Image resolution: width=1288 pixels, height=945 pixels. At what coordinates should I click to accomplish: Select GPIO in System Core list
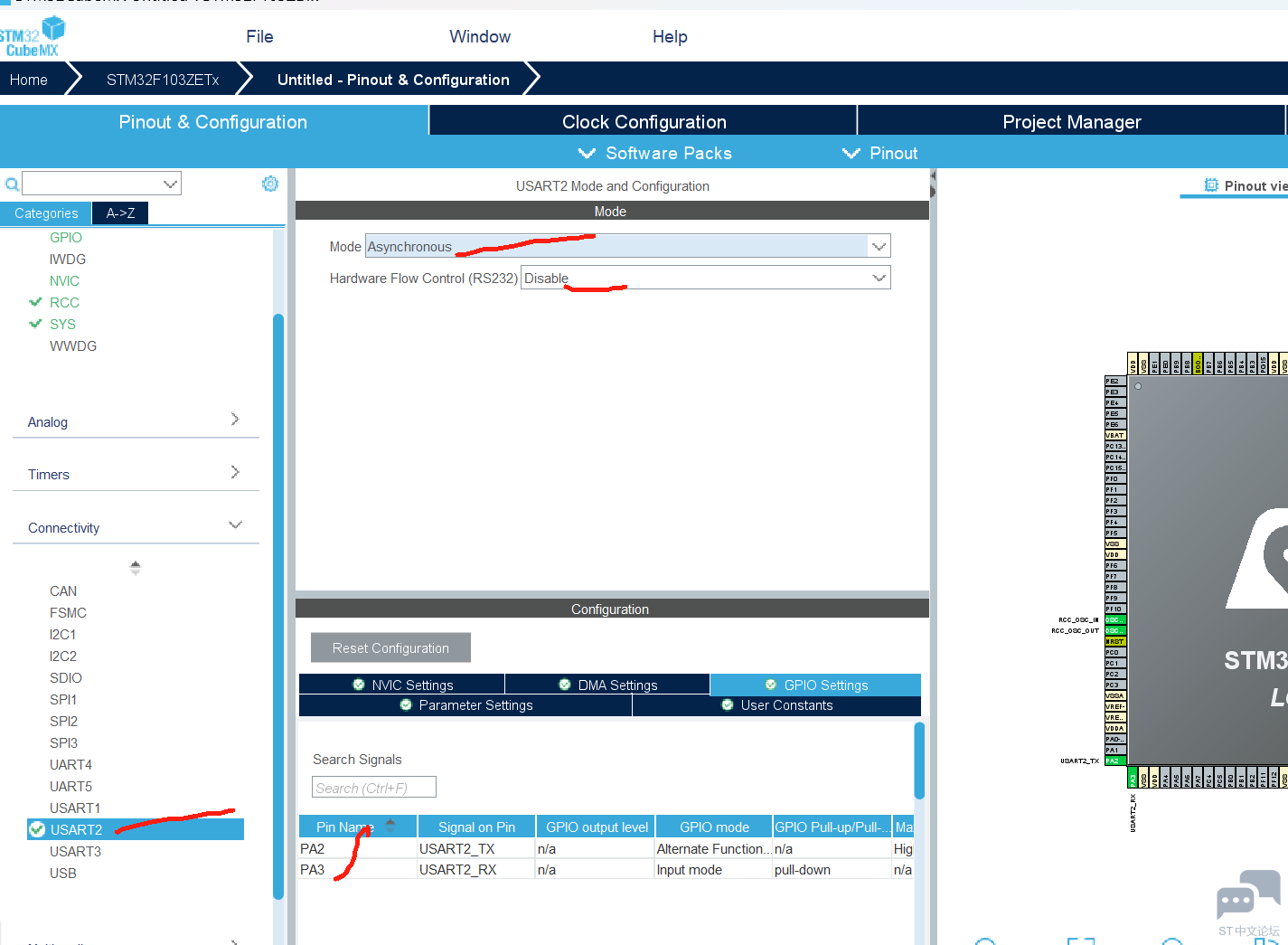[66, 237]
